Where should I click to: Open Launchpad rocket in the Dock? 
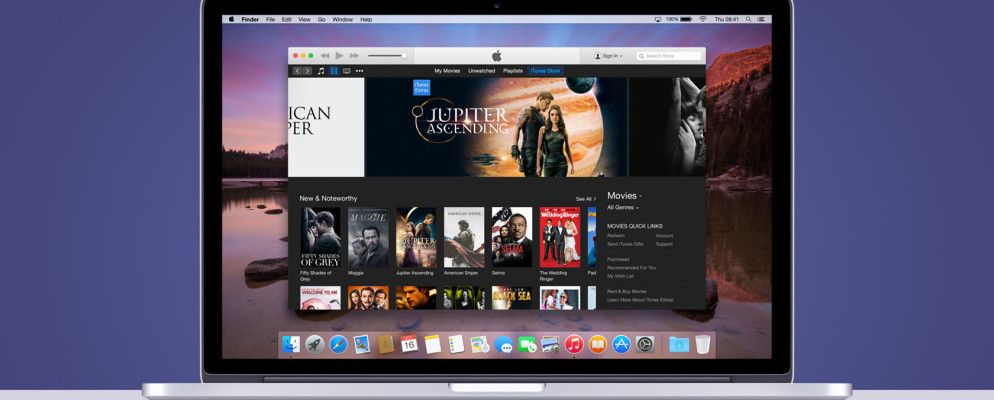(x=314, y=344)
